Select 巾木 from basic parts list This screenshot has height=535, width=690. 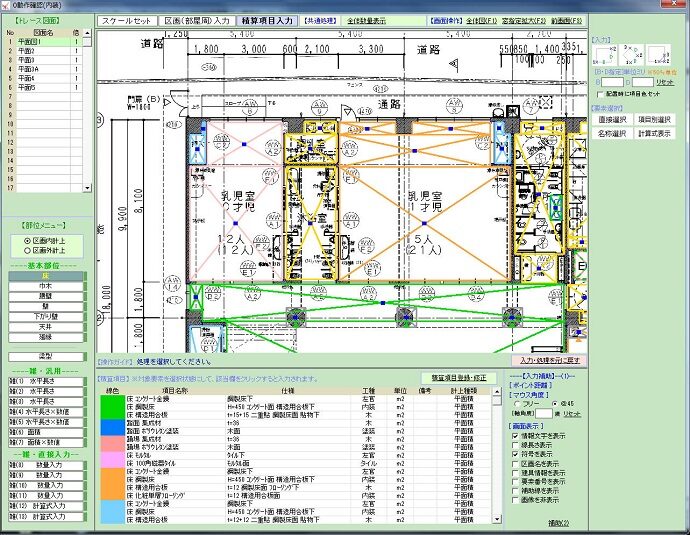click(x=44, y=285)
